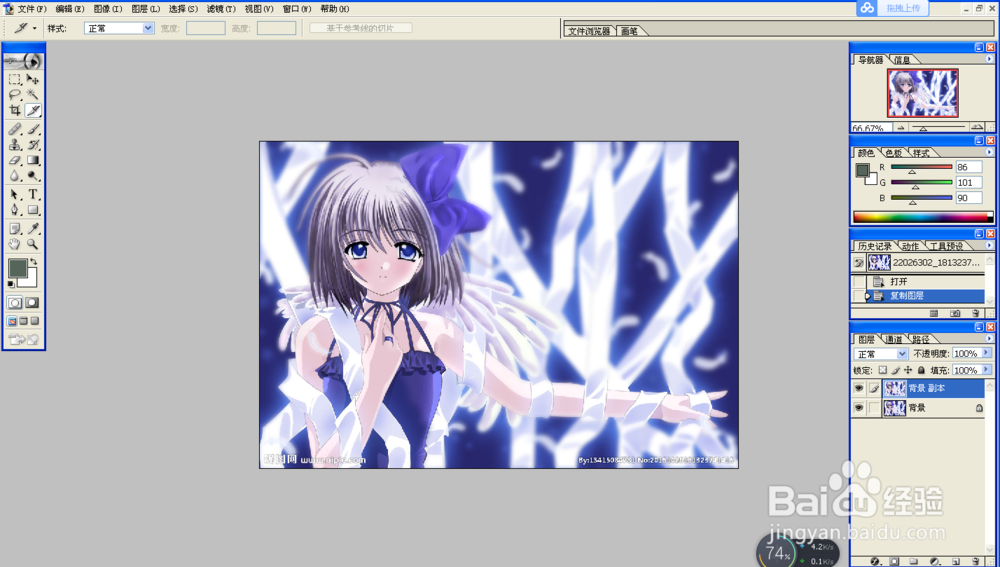Select the Rectangular Marquee tool
Viewport: 1000px width, 567px height.
coord(15,79)
